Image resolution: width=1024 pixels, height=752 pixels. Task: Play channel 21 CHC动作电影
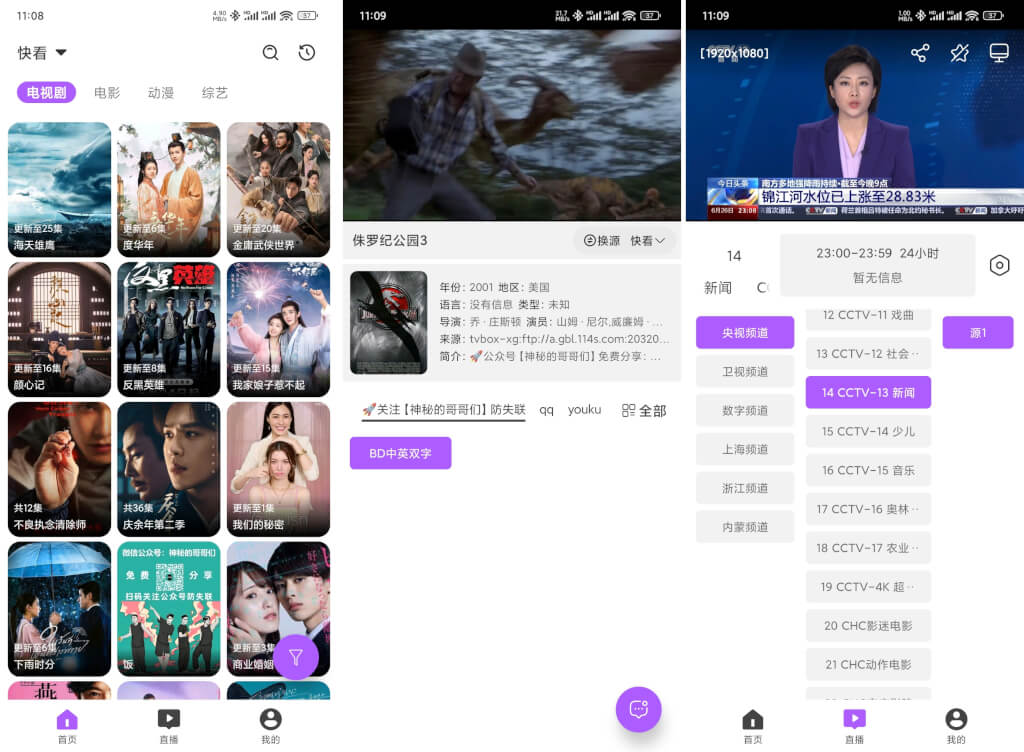click(868, 665)
